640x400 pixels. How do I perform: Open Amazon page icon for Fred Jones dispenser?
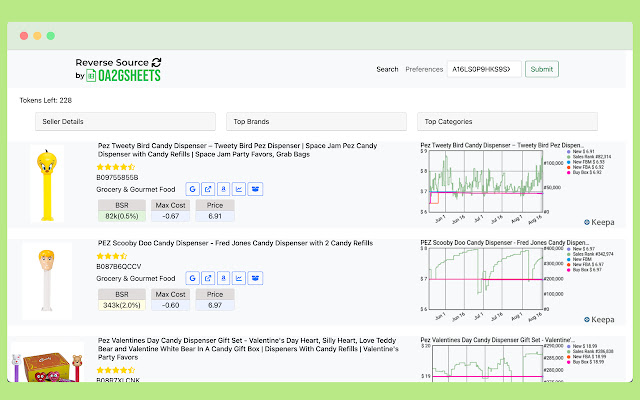(224, 278)
